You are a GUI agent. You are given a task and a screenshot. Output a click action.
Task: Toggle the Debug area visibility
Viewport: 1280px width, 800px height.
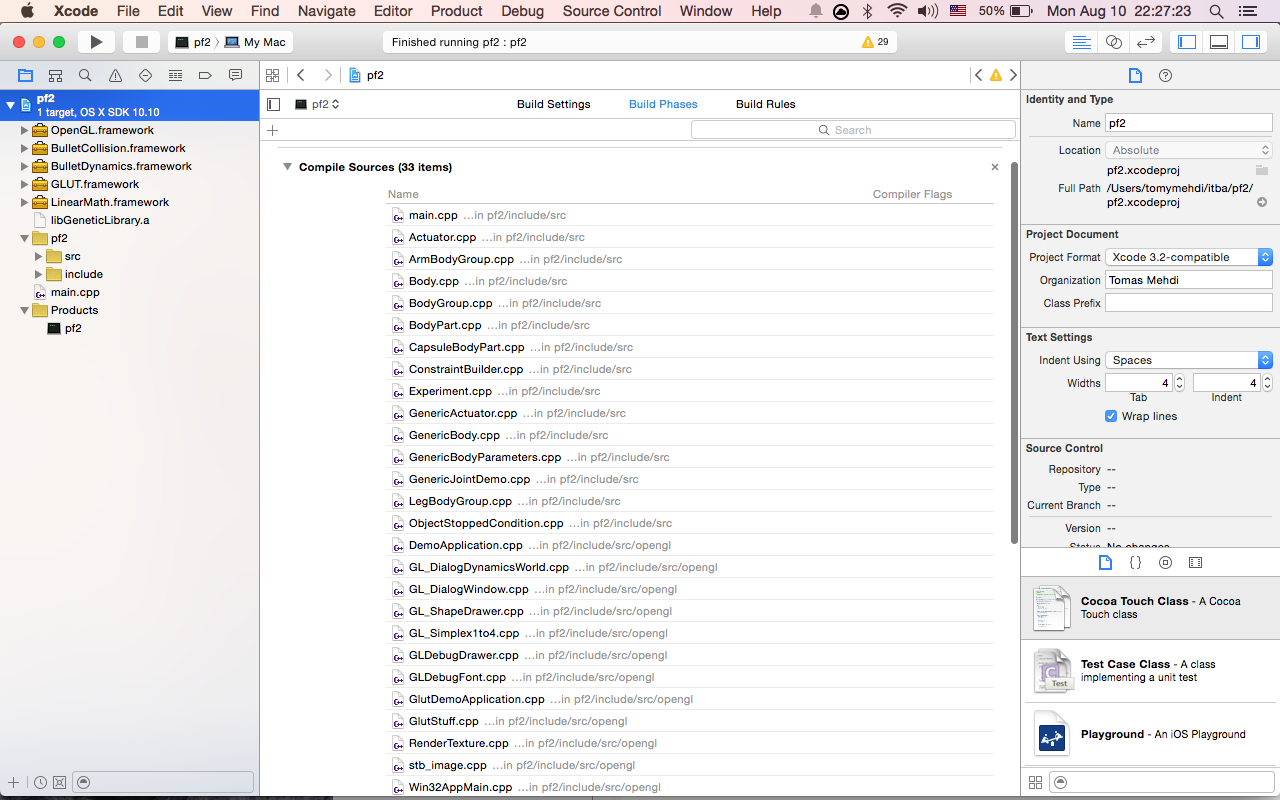[1219, 42]
